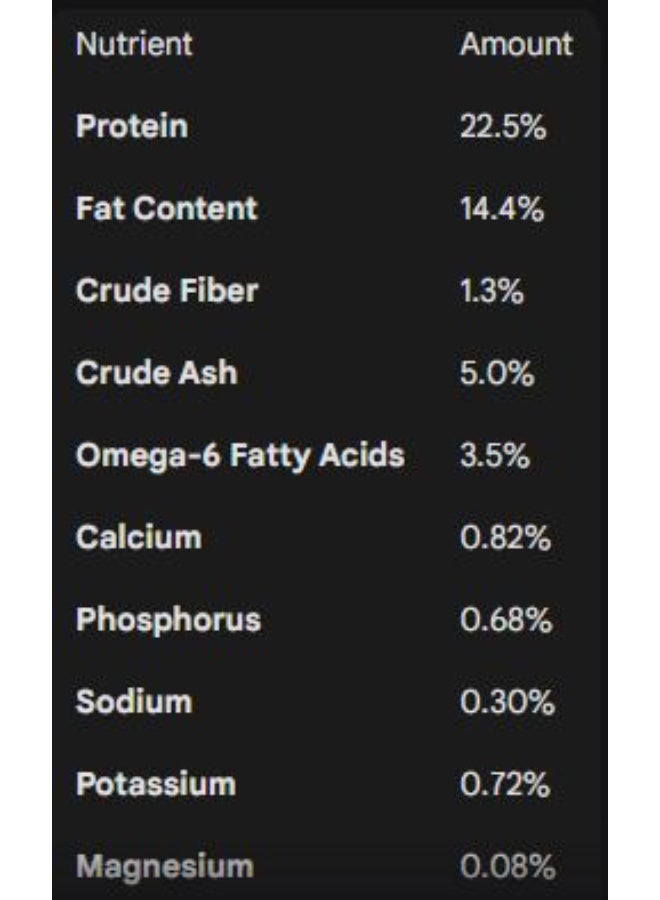Click the 5.0% crude ash value
660x900 pixels.
(497, 373)
